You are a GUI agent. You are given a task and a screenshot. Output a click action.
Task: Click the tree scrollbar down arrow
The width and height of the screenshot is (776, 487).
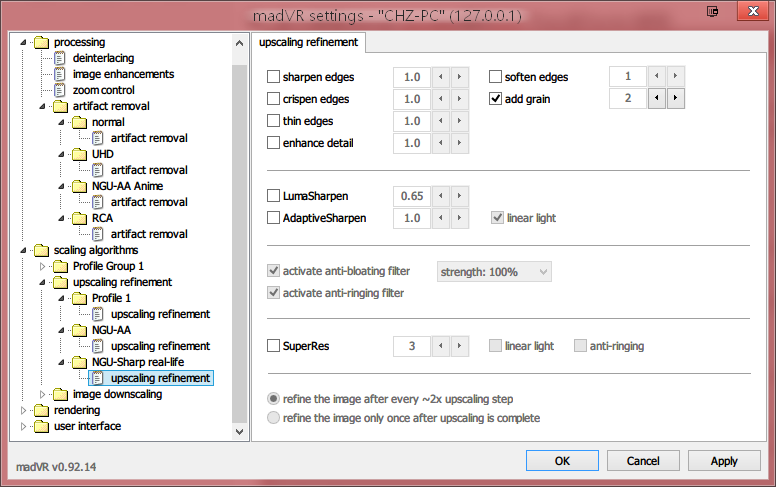240,432
